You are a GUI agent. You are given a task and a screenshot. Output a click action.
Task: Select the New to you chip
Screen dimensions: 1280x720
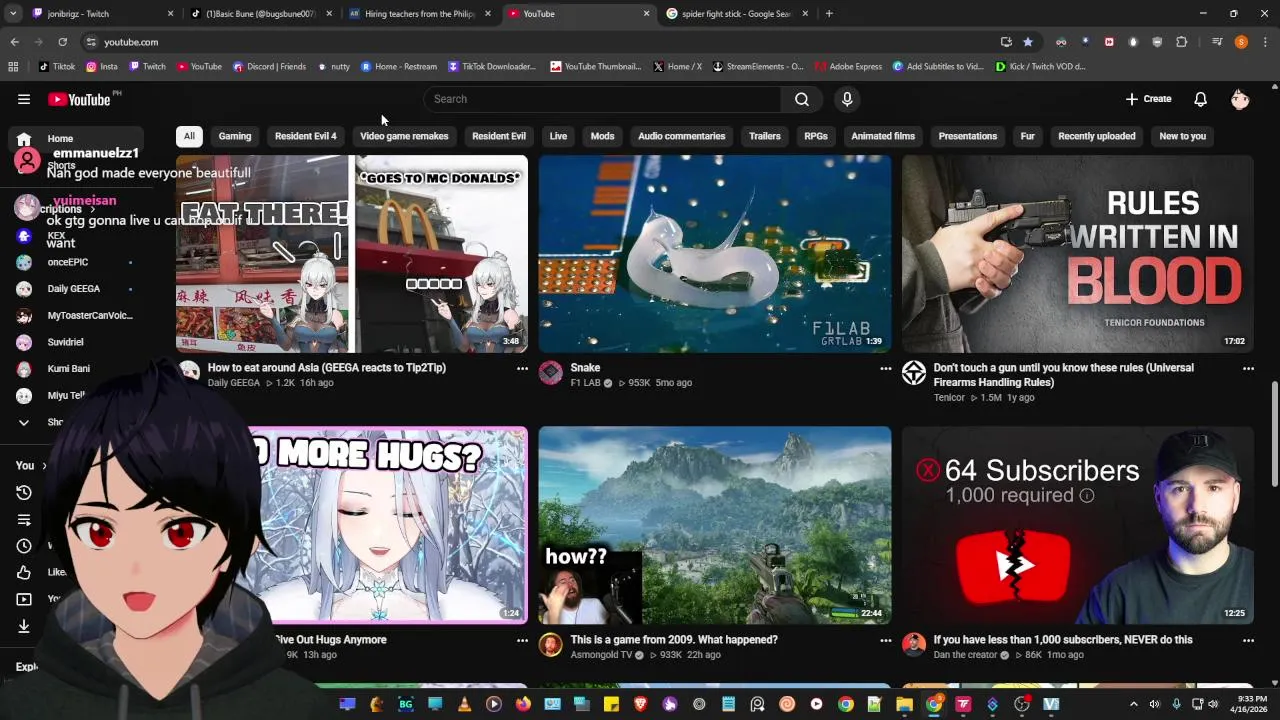tap(1182, 136)
